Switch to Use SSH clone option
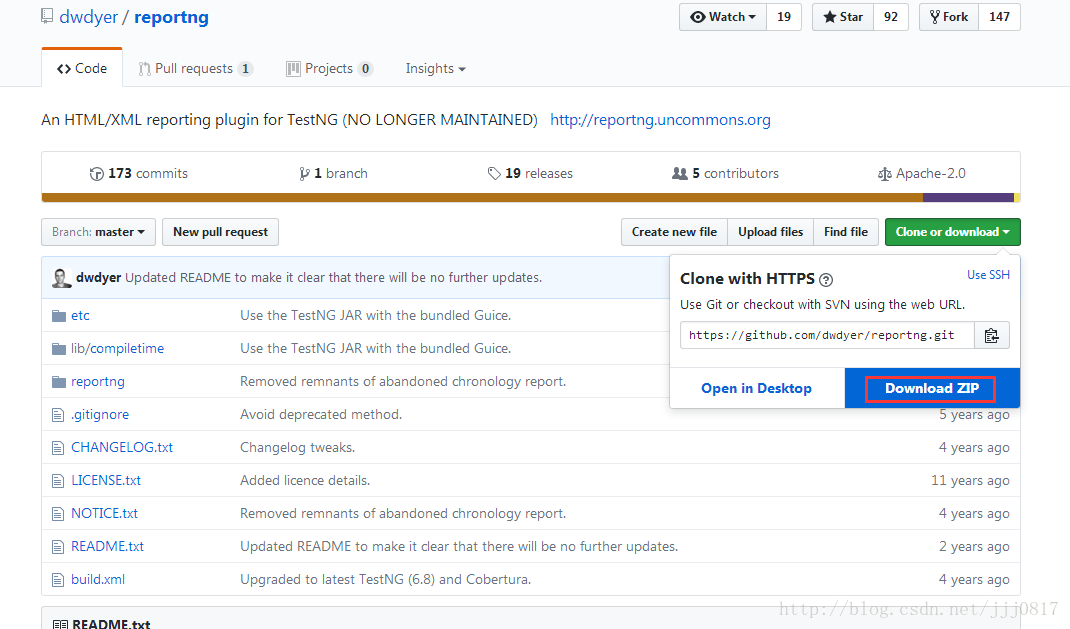Screen dimensions: 1070x629 [988, 274]
